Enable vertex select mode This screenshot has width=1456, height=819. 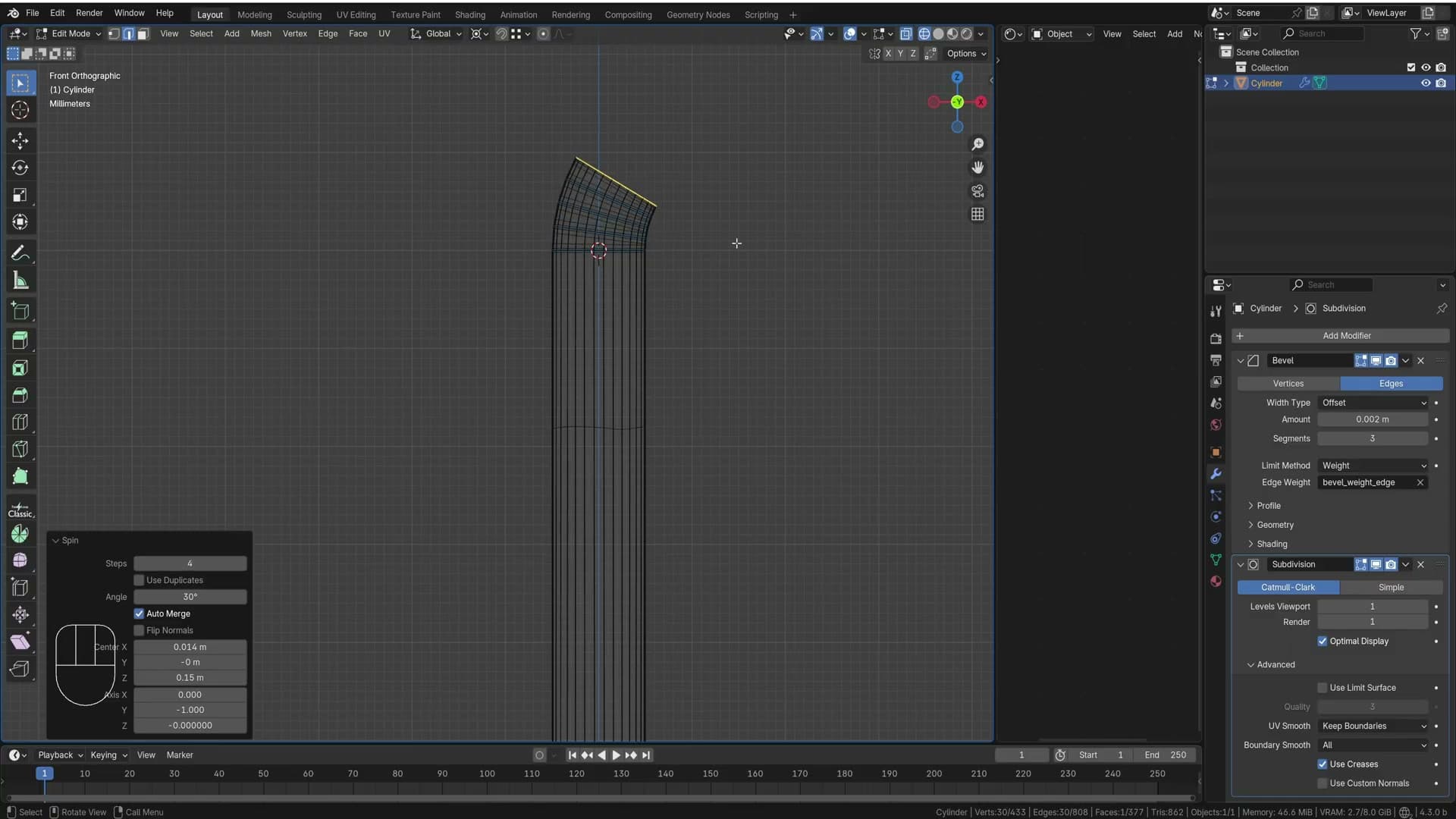pyautogui.click(x=114, y=33)
